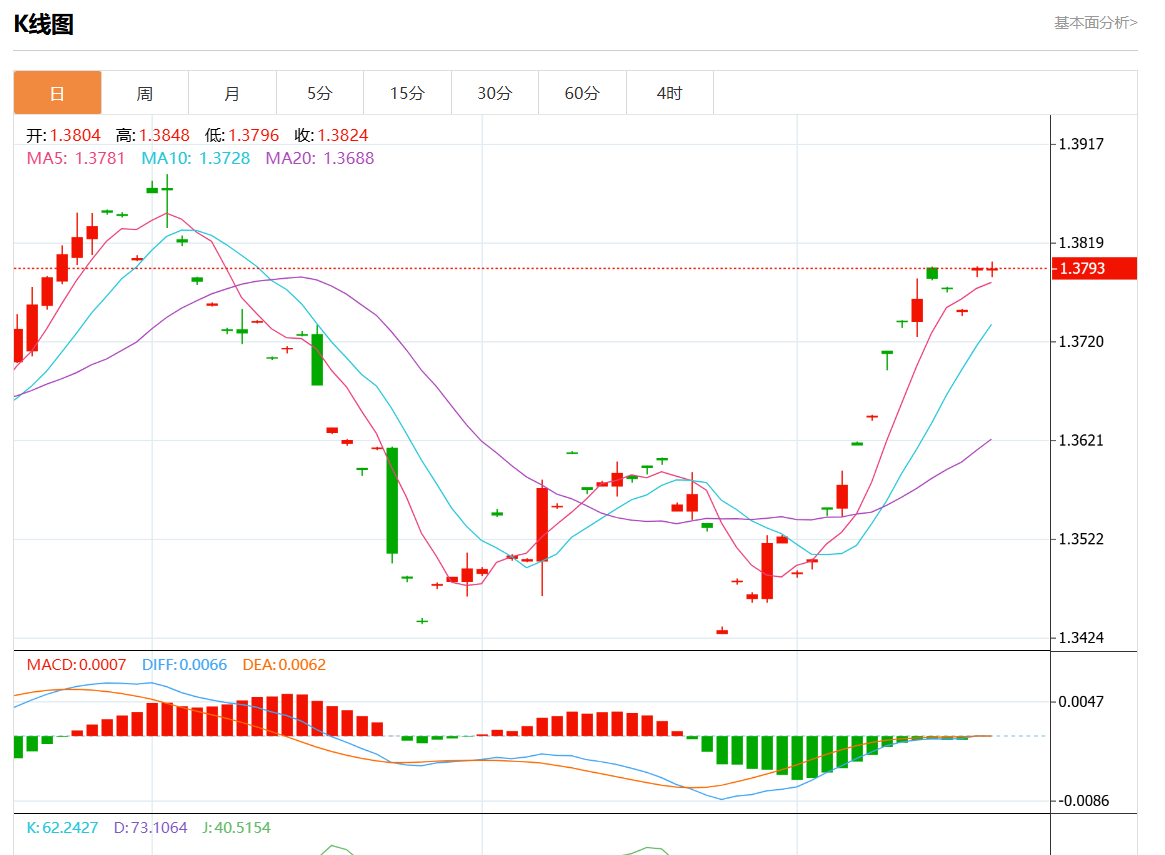Open the 4时 interval tab
The image size is (1165, 855).
[x=669, y=93]
